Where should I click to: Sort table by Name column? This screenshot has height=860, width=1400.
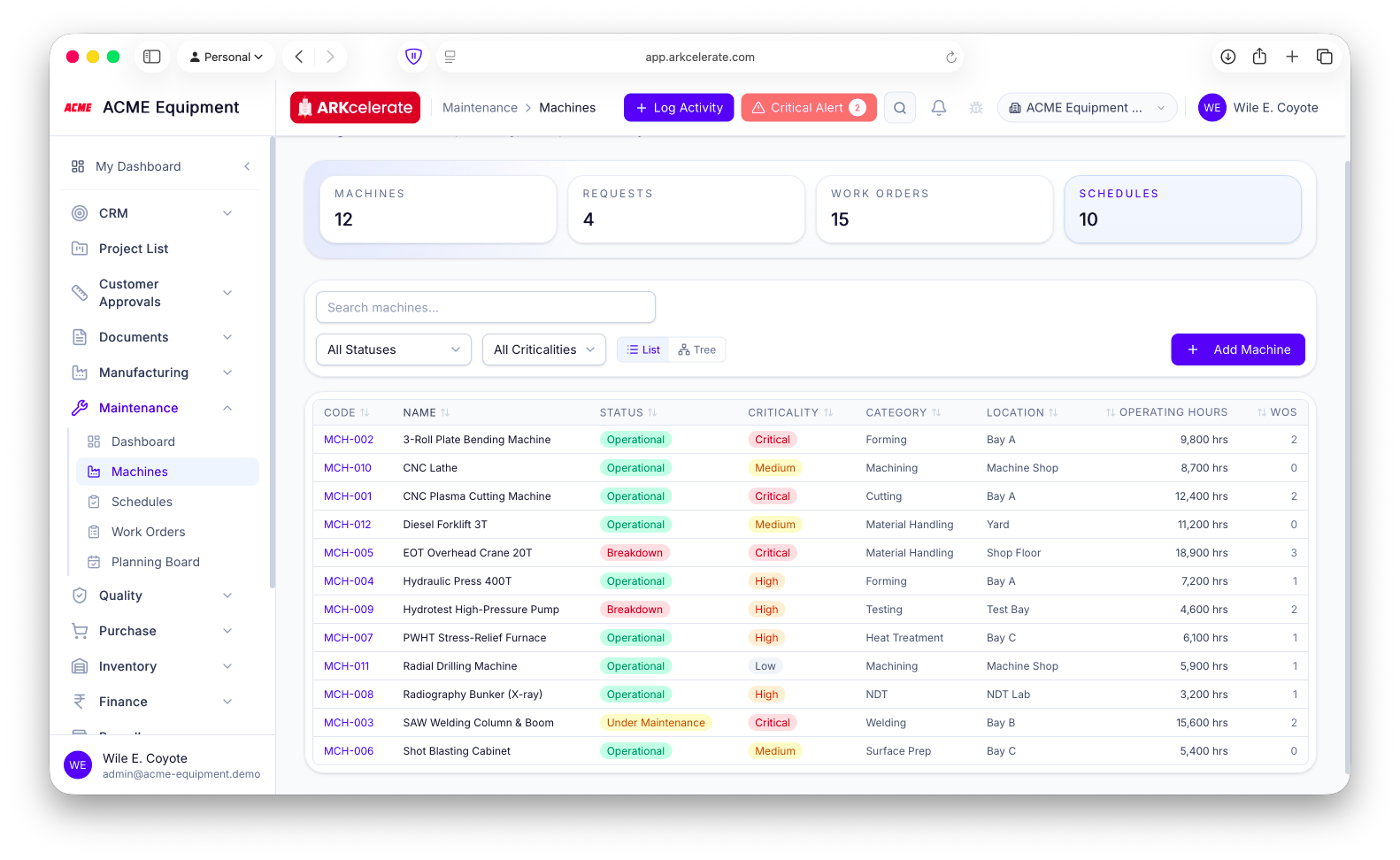point(427,412)
